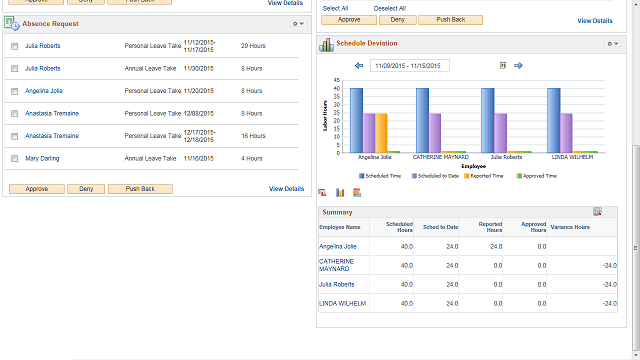
Task: Go to next week in Schedule Deviation
Action: coord(518,65)
